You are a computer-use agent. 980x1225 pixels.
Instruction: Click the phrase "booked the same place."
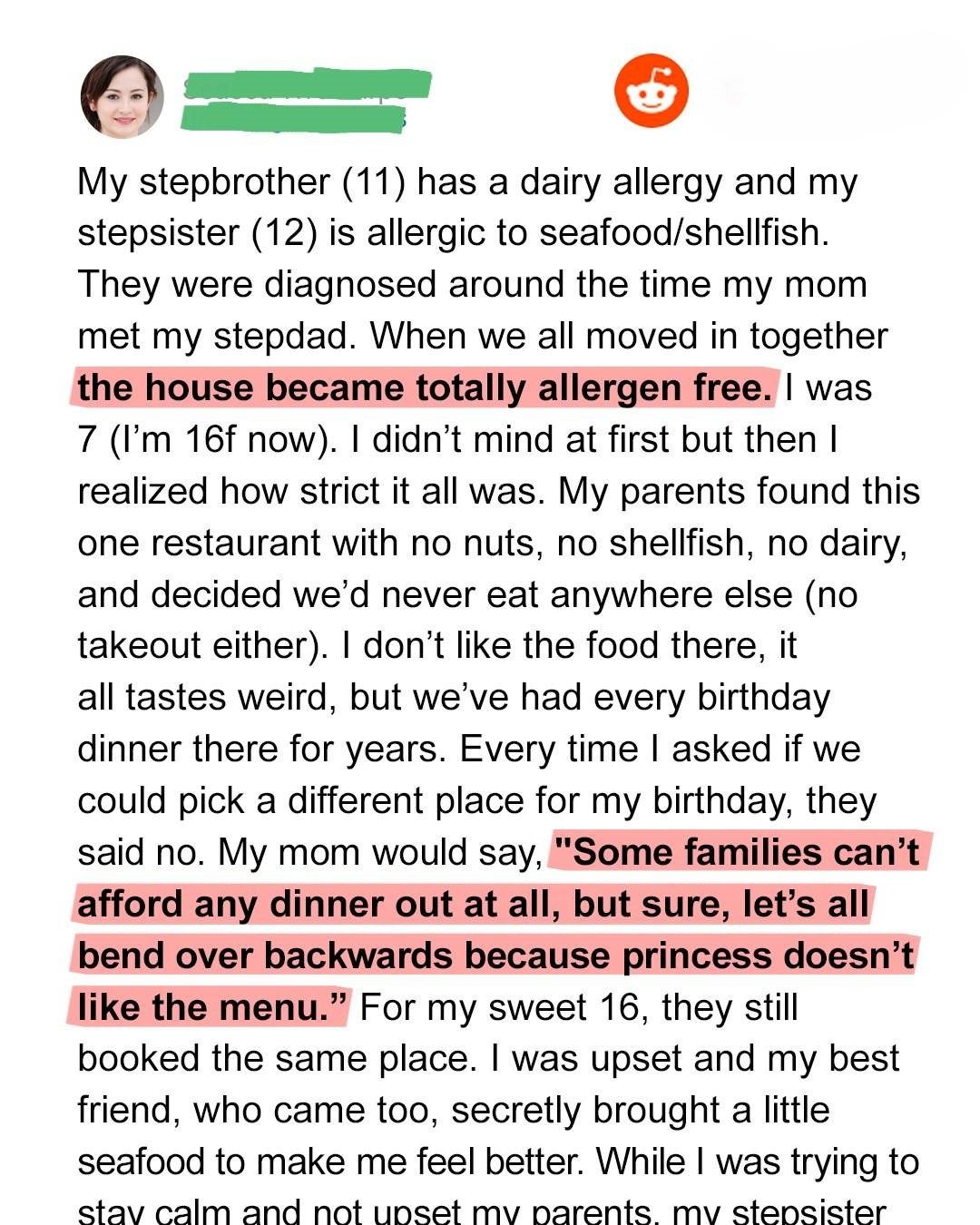point(276,1059)
